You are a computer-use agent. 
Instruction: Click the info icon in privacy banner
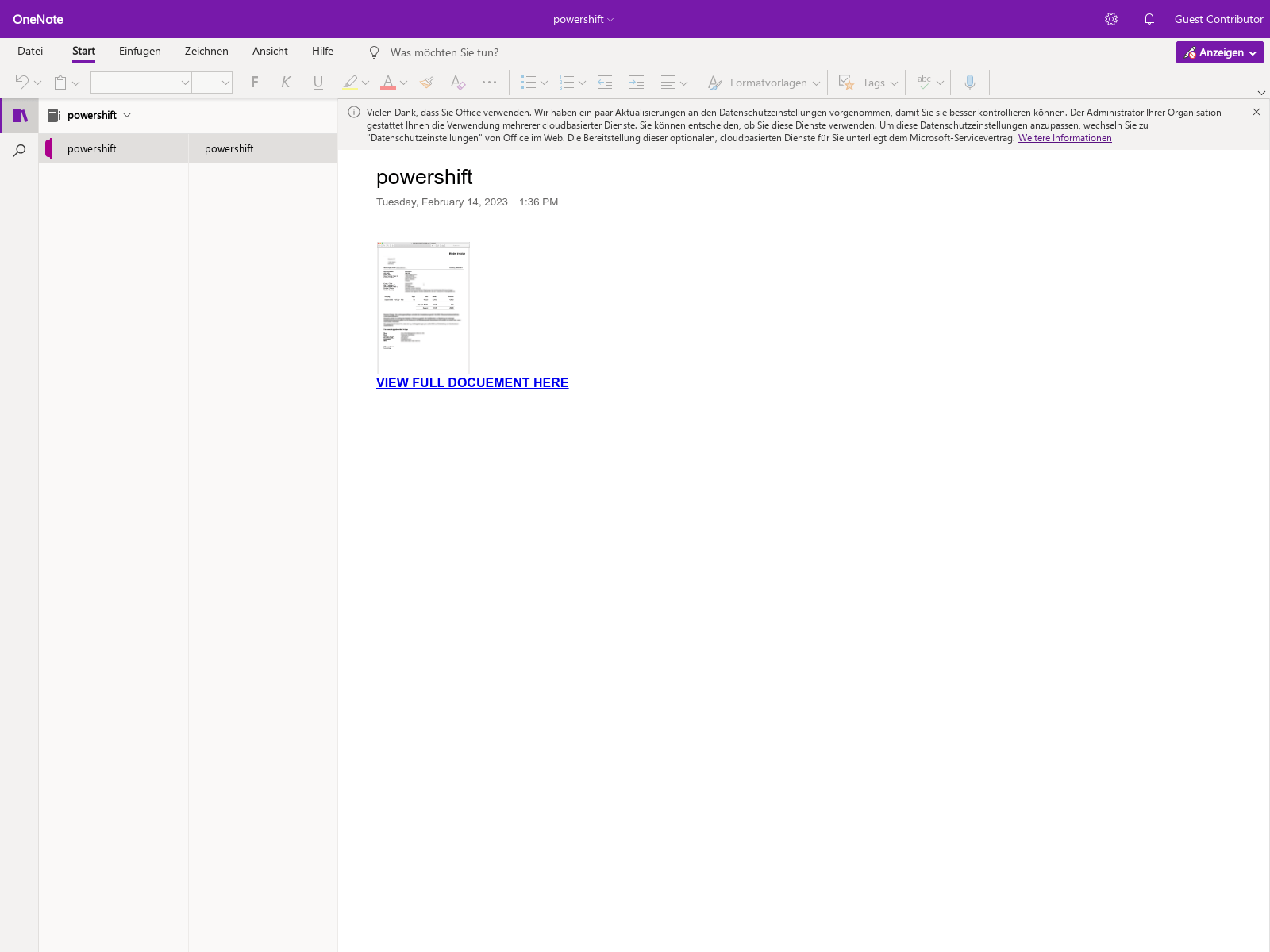[x=354, y=113]
